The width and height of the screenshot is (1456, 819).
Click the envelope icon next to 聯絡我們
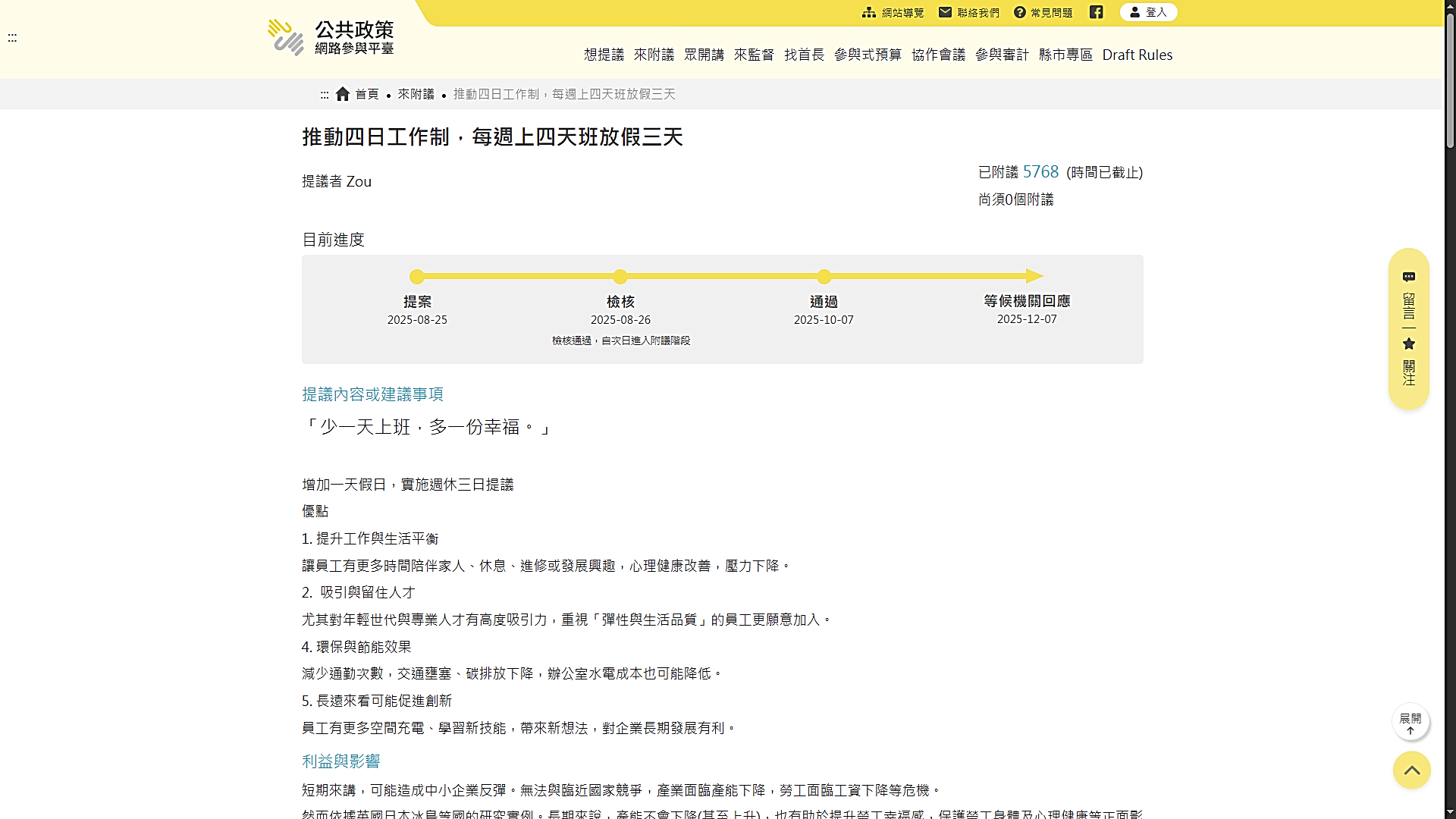[946, 12]
